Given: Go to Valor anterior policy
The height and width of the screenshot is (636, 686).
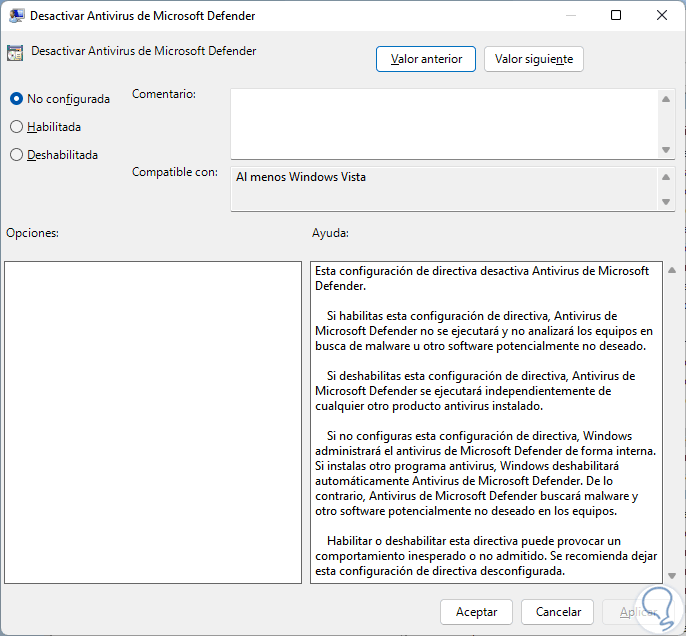Looking at the screenshot, I should [x=426, y=59].
